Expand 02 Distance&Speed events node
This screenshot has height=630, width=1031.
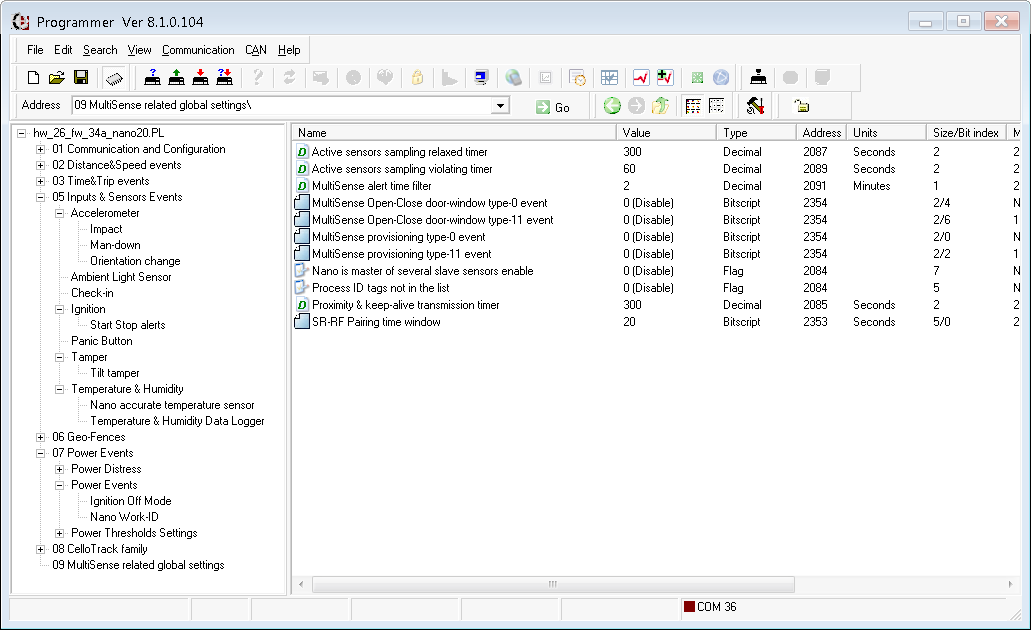[x=41, y=165]
